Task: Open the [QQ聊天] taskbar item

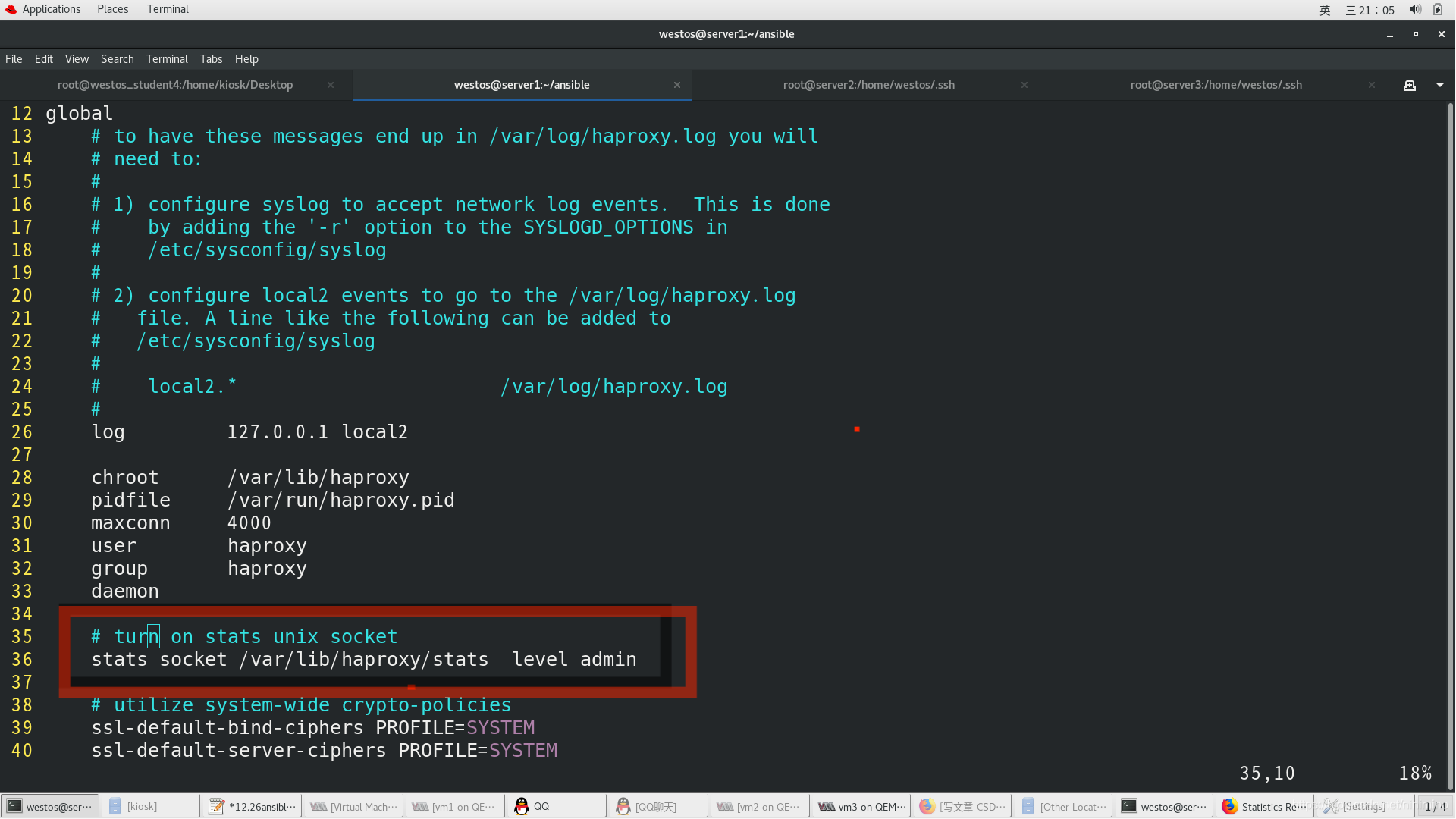Action: pos(657,806)
